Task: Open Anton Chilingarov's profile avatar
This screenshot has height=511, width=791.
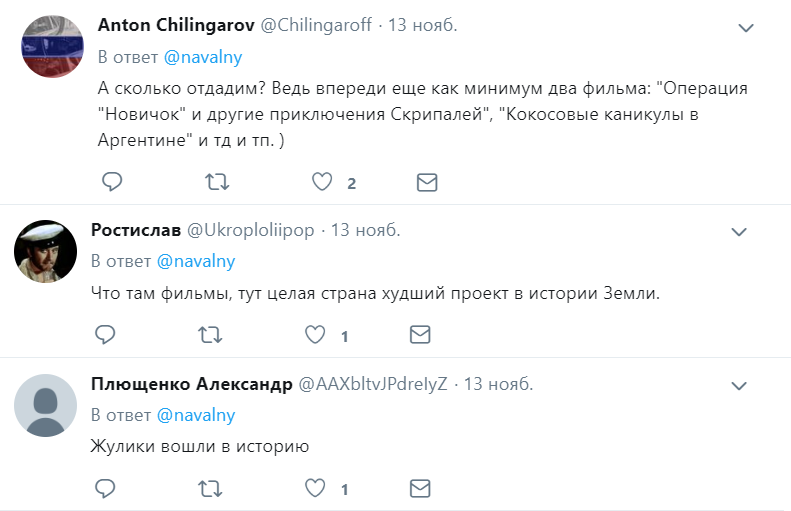Action: pyautogui.click(x=52, y=46)
